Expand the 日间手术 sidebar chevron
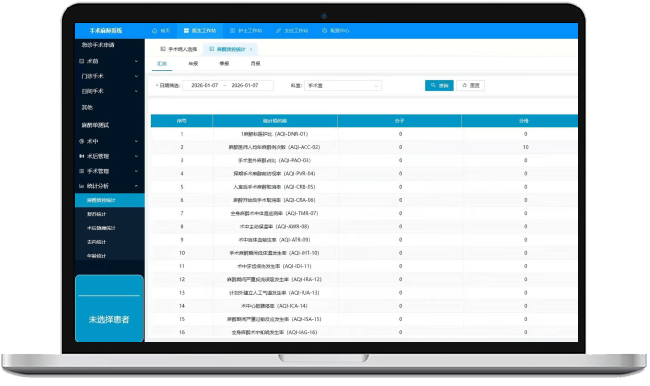 click(136, 91)
